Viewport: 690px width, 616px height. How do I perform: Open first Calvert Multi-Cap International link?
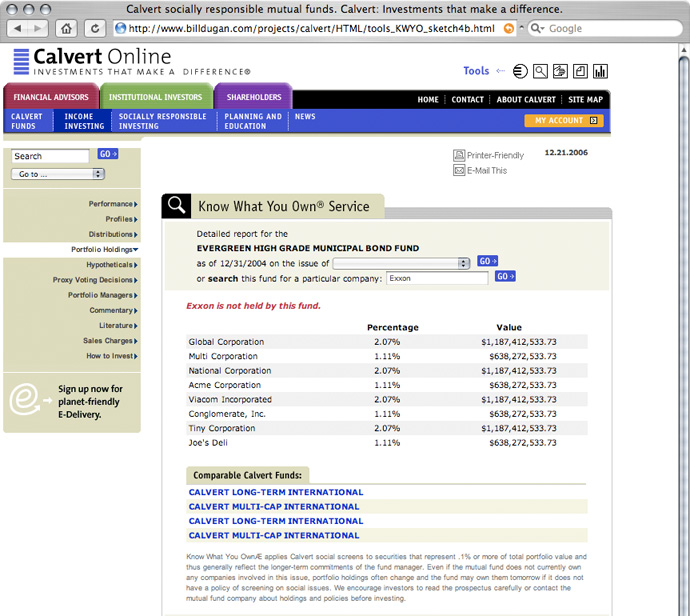[x=274, y=507]
